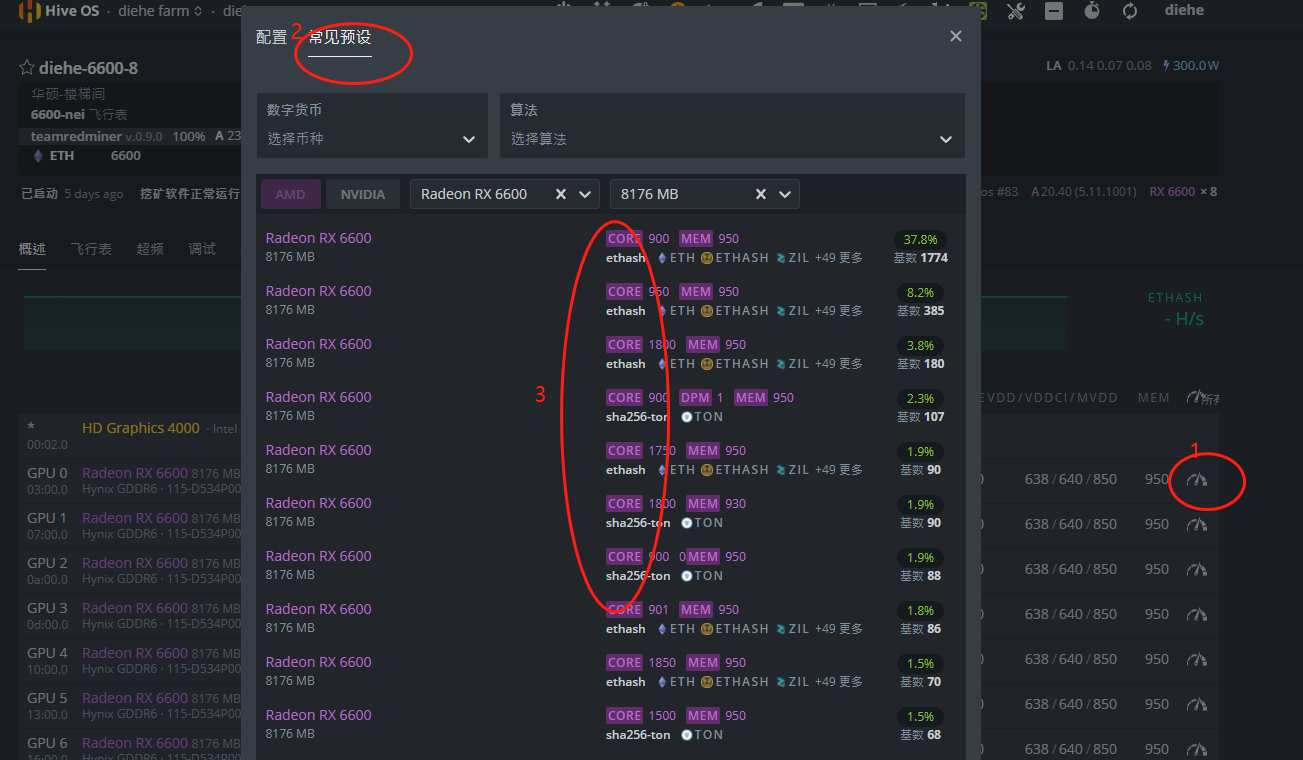This screenshot has width=1303, height=760.
Task: Click the 2.3% popularity badge
Action: pos(920,398)
